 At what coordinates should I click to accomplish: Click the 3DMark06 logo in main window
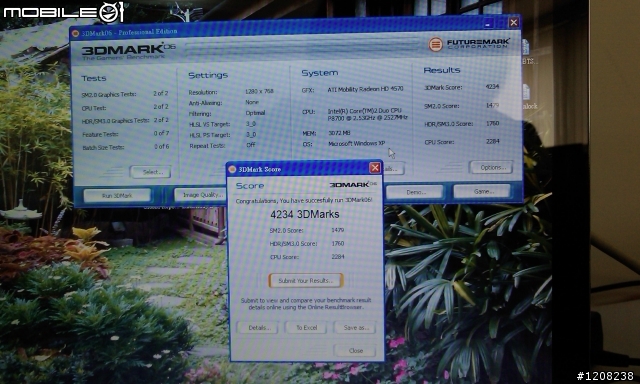pos(128,51)
